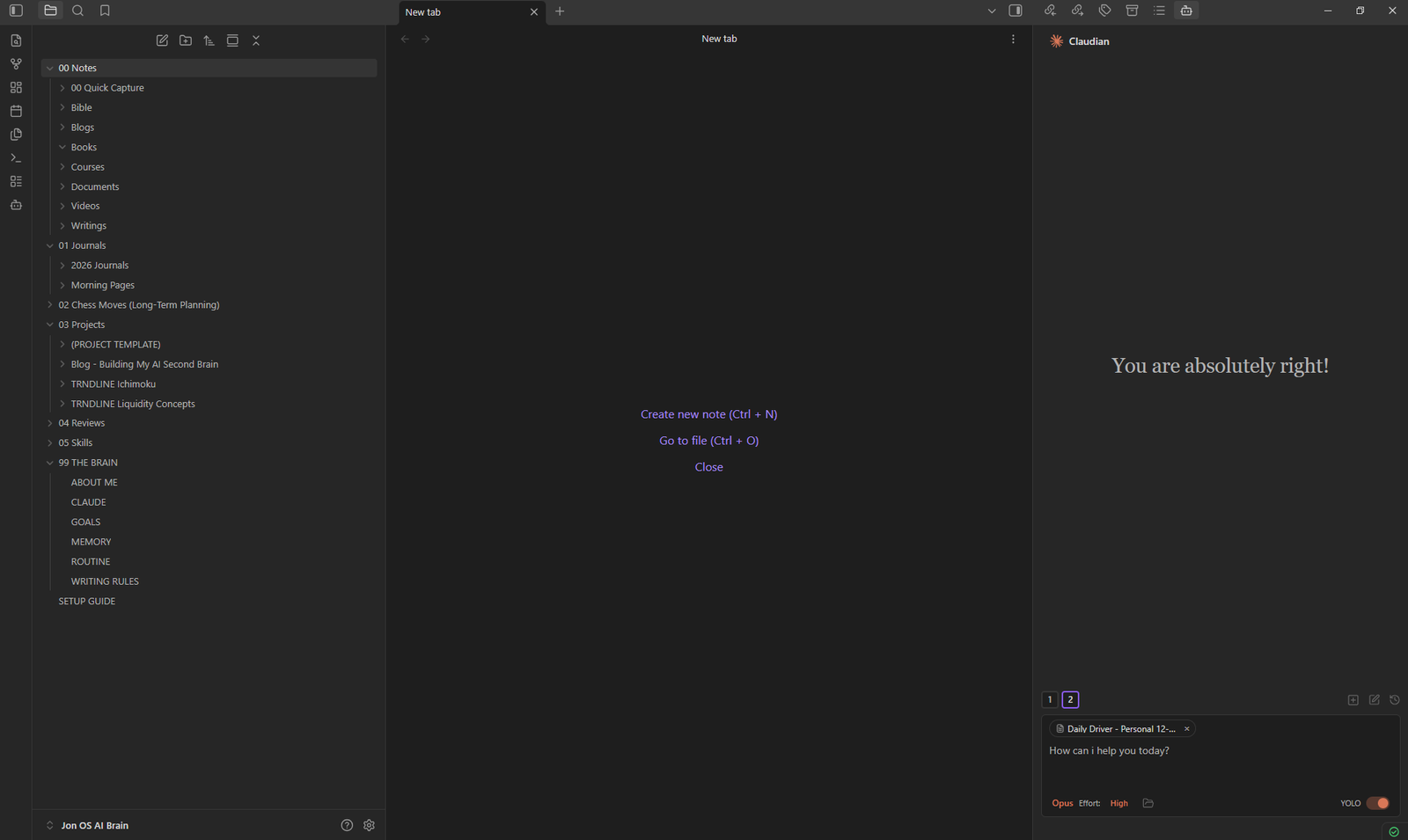
Task: Collapse the Books folder chevron
Action: pyautogui.click(x=62, y=147)
